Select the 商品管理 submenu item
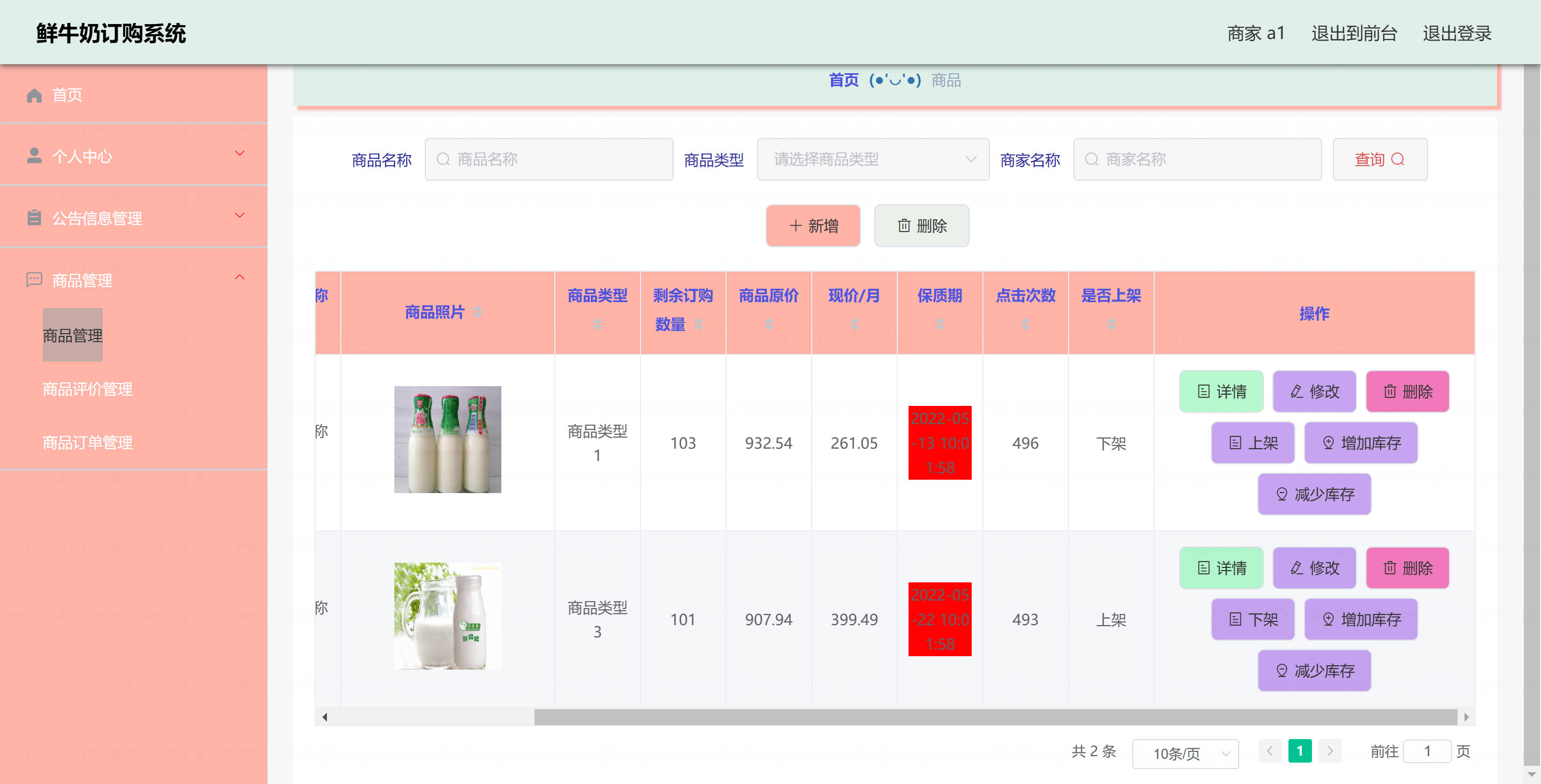 (72, 335)
